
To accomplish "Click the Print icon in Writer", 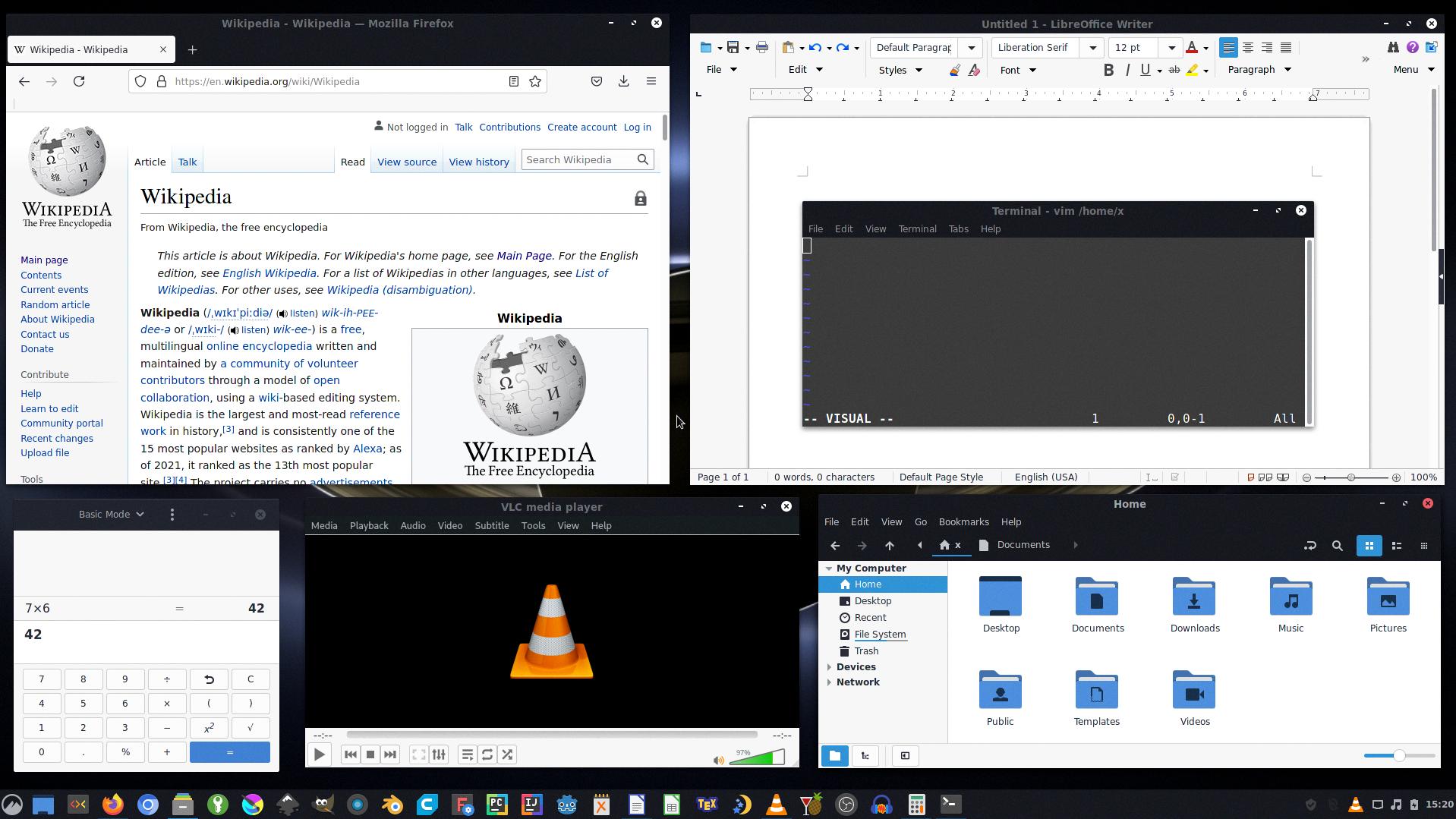I will 761,47.
